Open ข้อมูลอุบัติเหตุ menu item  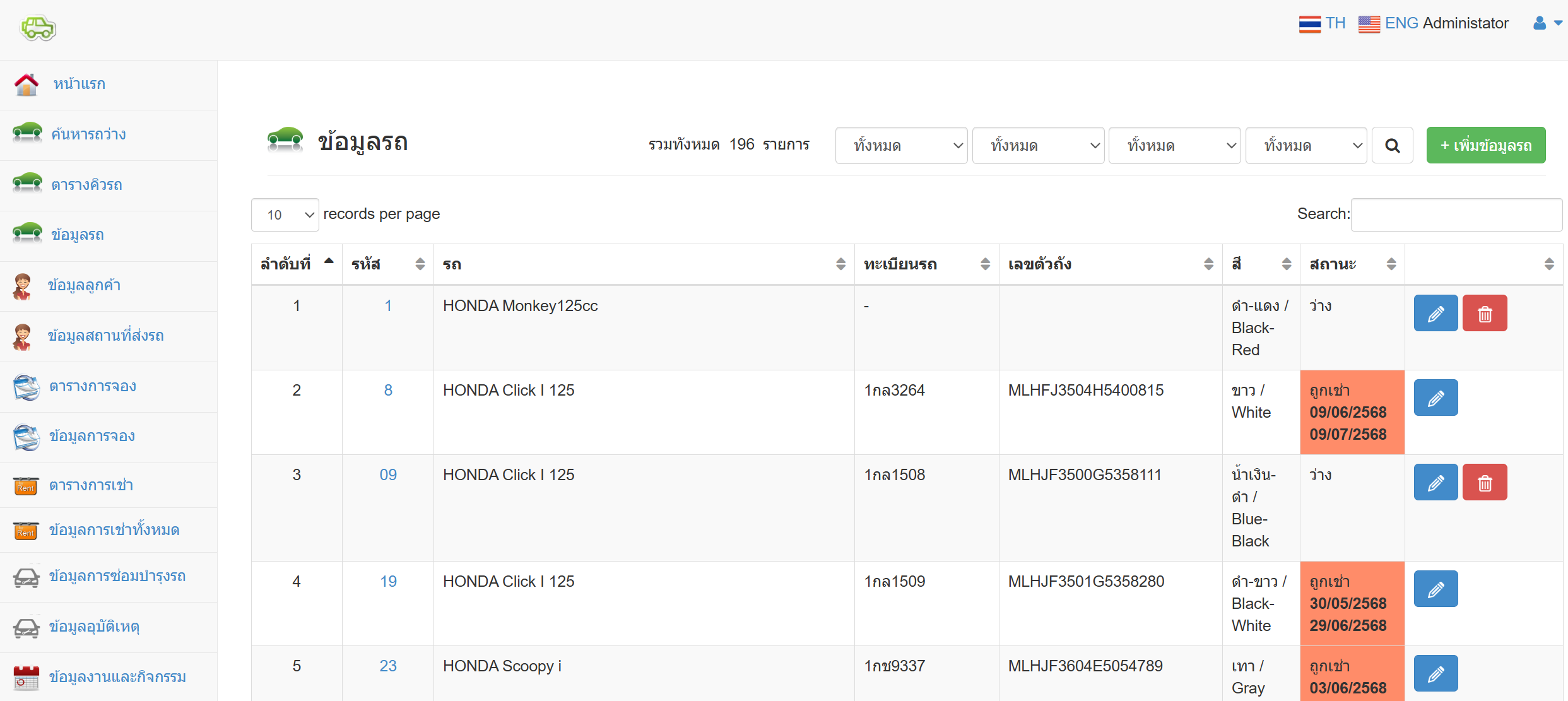tap(94, 627)
